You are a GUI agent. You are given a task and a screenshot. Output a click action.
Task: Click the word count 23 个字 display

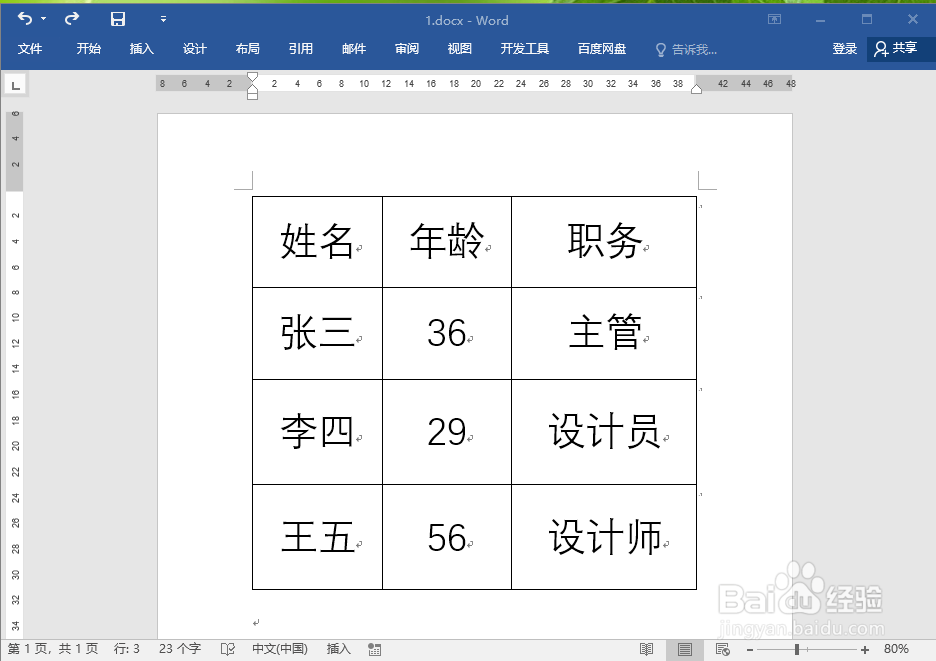point(178,648)
